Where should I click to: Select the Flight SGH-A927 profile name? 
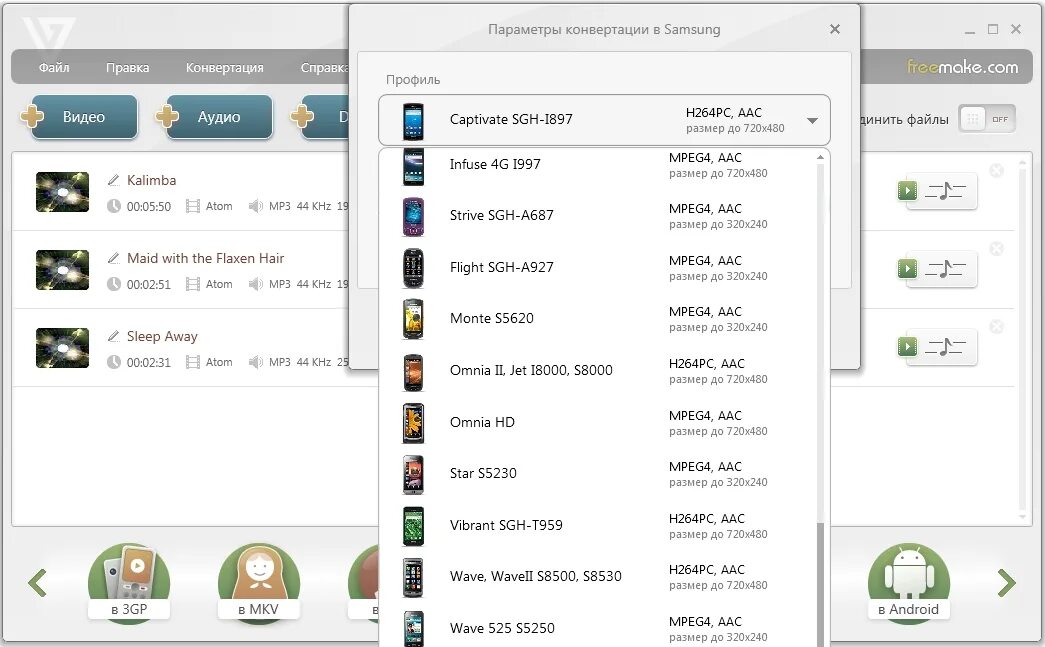click(x=502, y=267)
